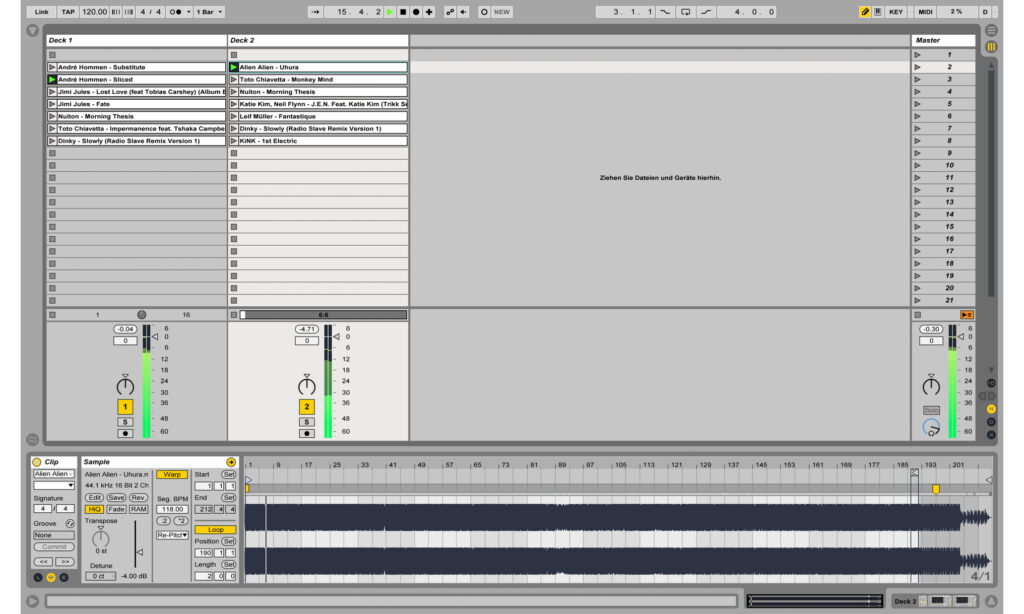Enable the Session Record circle button
1024x614 pixels.
coord(484,12)
